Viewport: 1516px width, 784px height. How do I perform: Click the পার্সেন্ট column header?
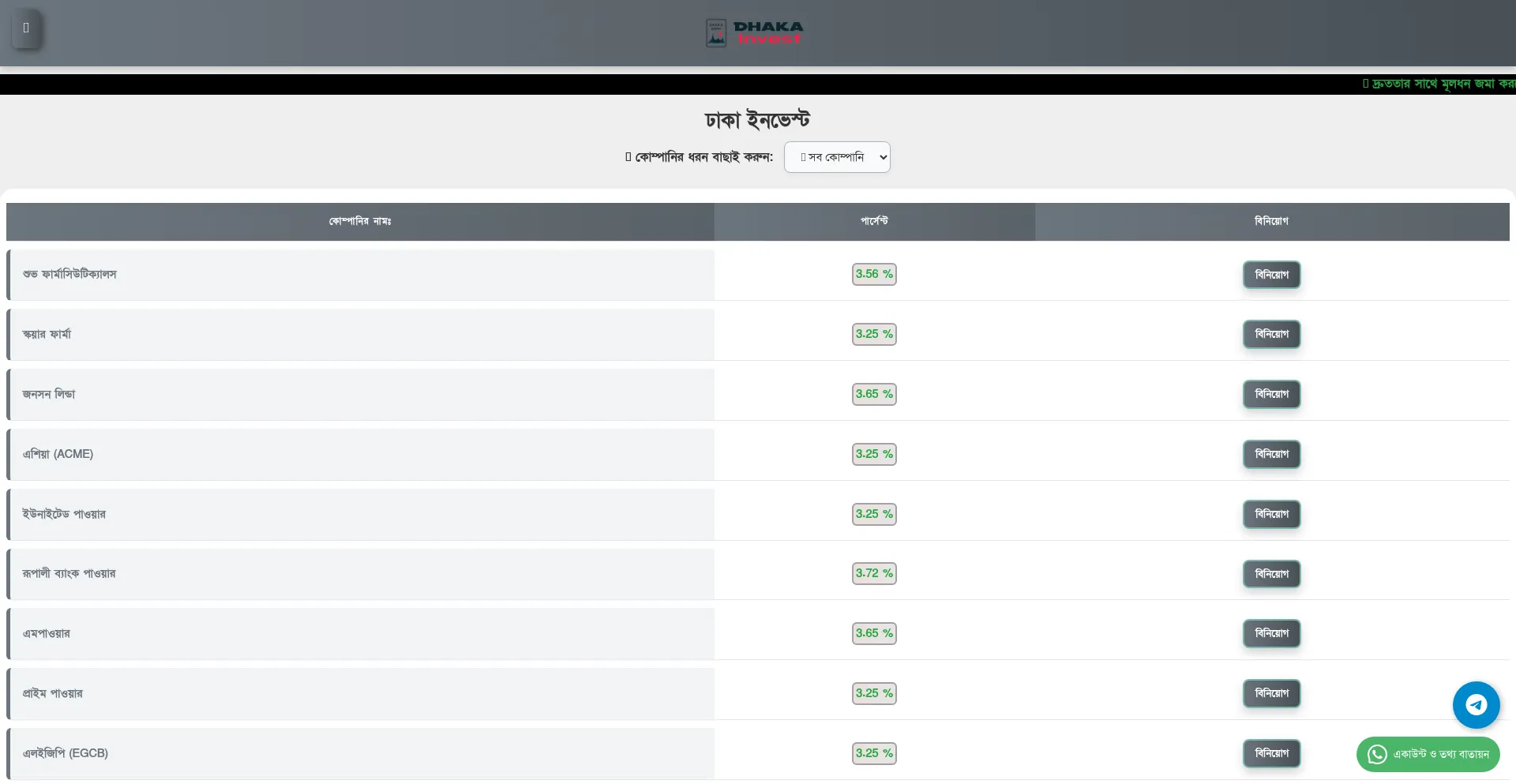874,221
